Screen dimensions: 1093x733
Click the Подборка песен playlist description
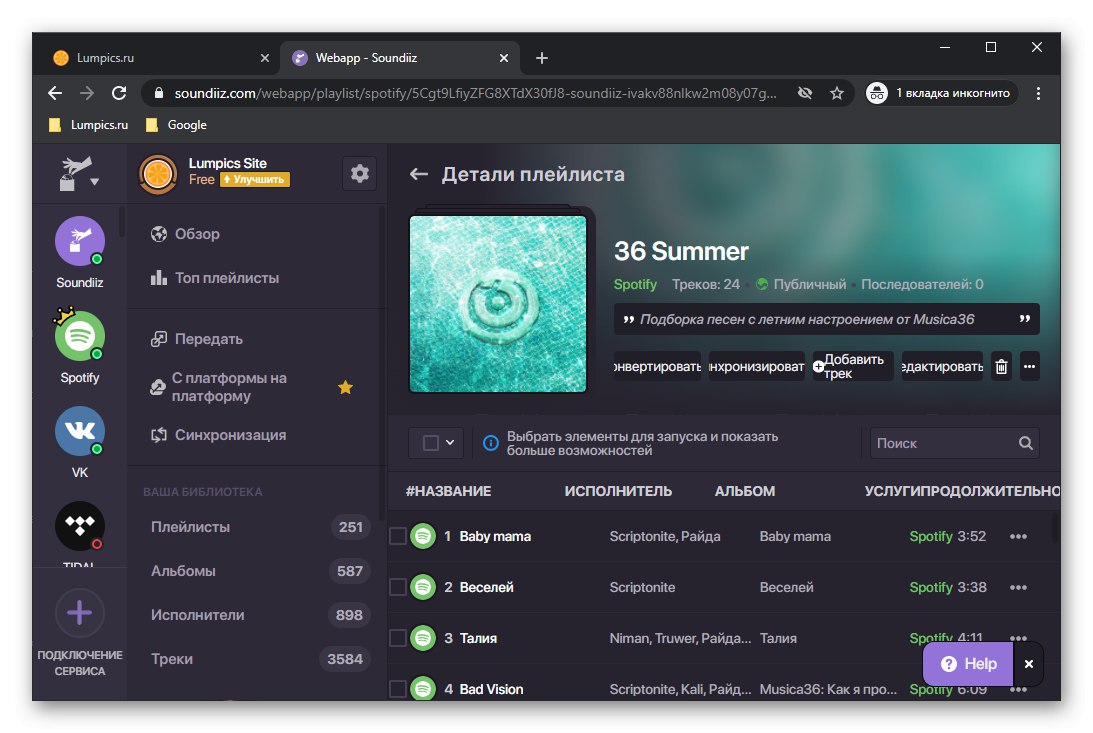pyautogui.click(x=827, y=319)
